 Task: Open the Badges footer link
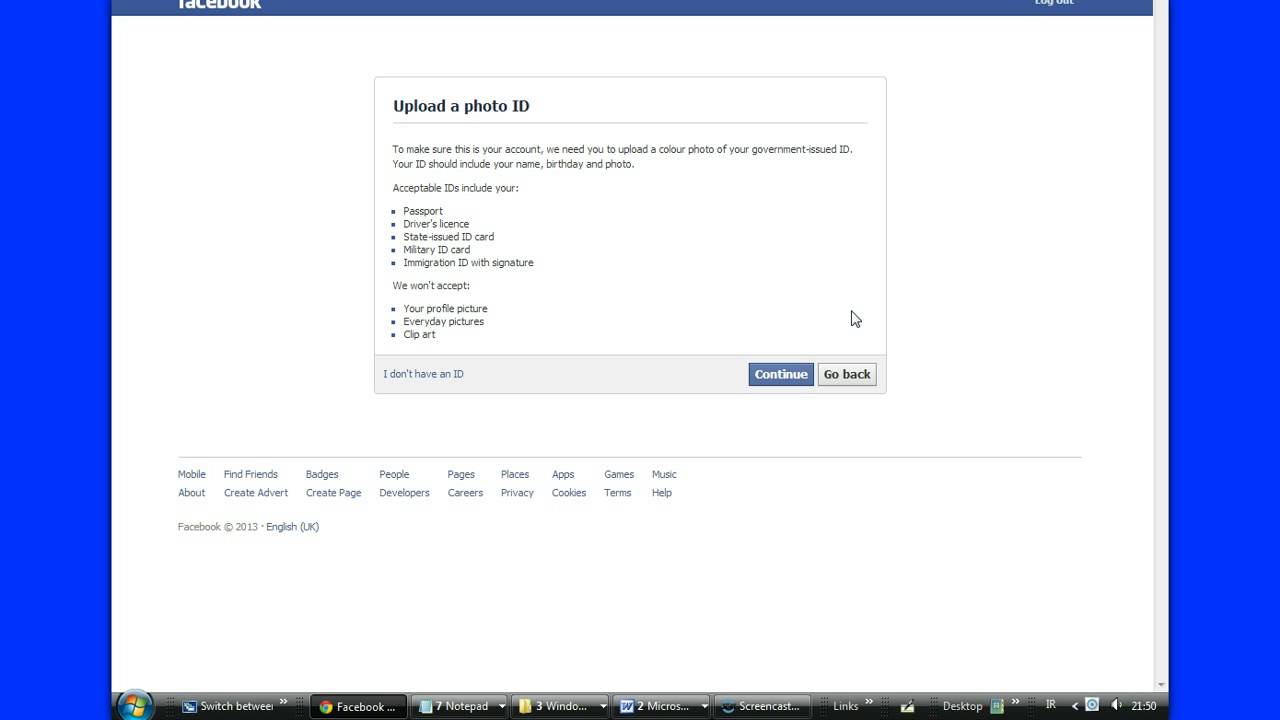coord(322,474)
